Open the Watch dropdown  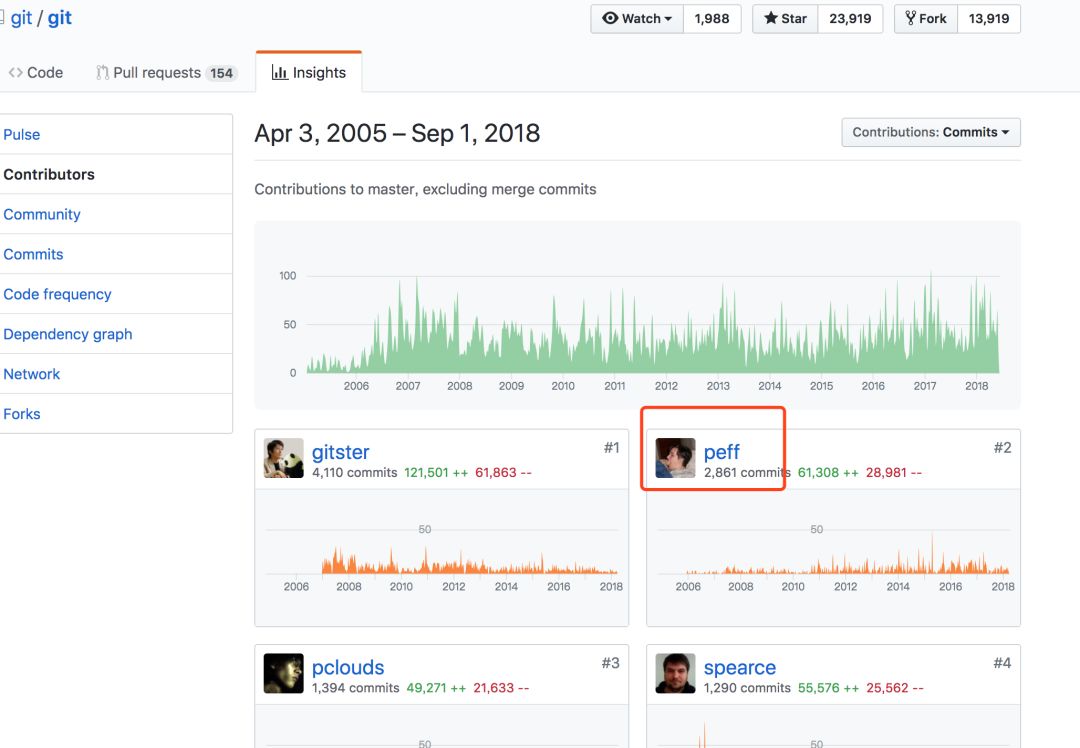(x=637, y=19)
